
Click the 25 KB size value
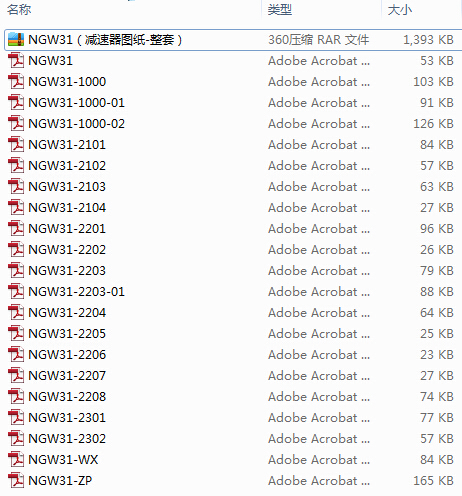pos(437,333)
